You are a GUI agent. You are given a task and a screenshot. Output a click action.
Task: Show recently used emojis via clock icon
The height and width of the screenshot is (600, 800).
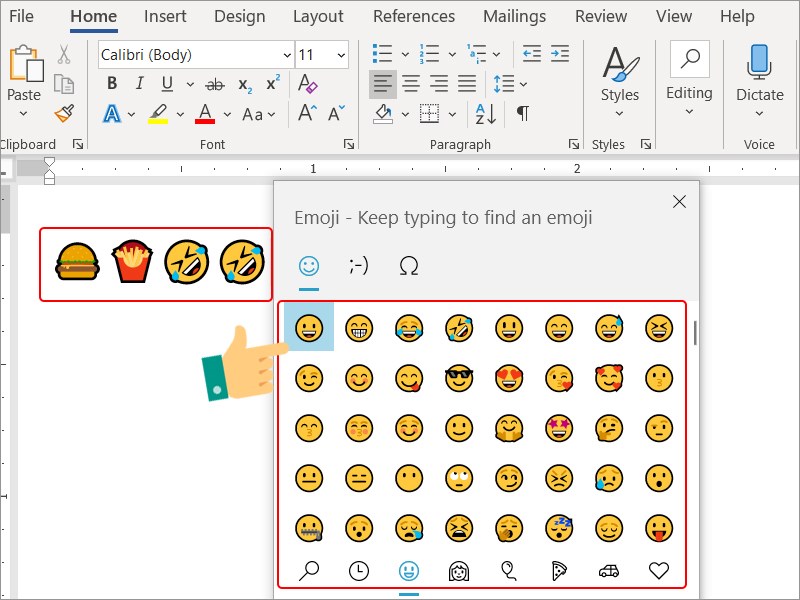click(x=358, y=571)
